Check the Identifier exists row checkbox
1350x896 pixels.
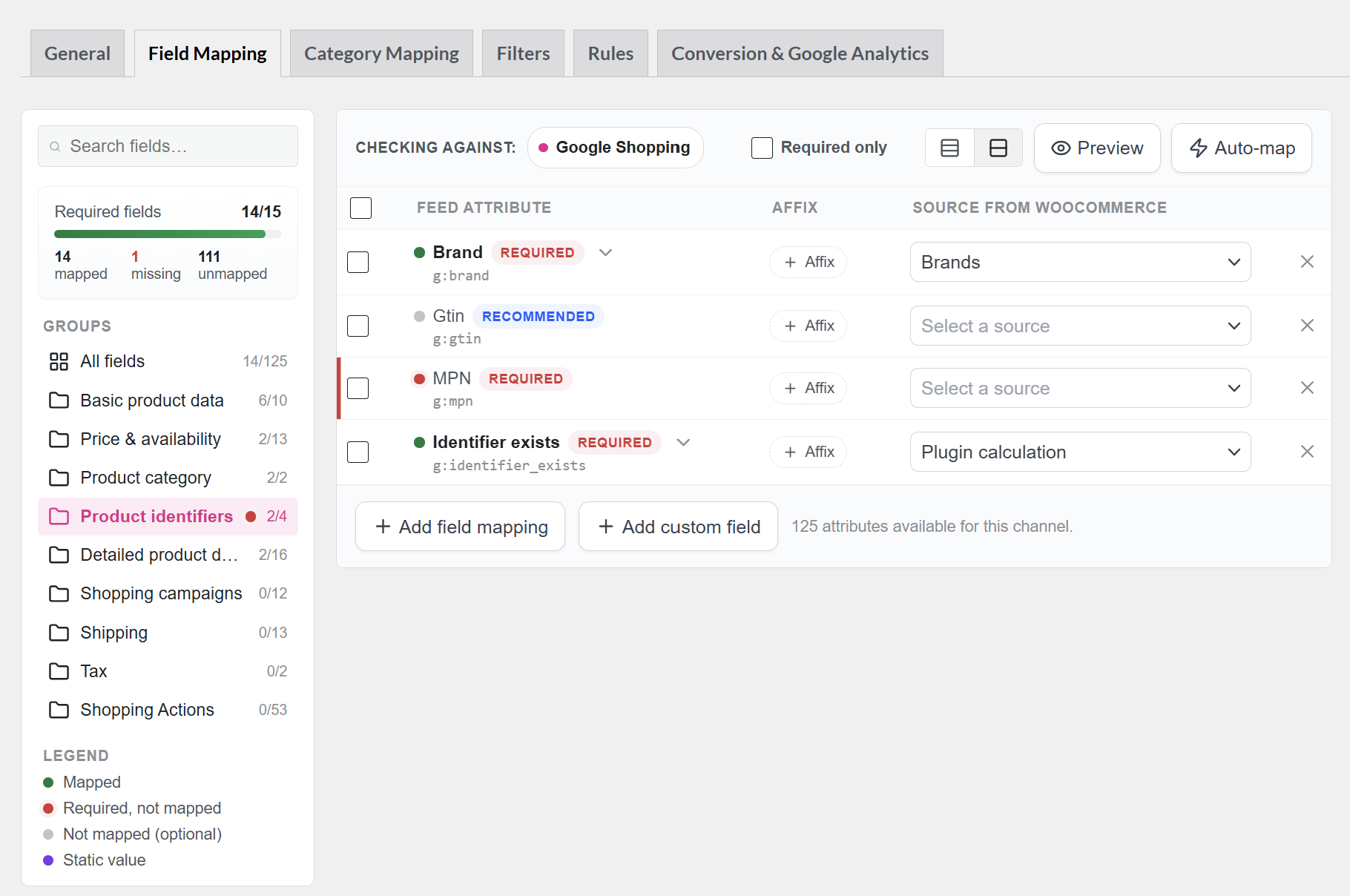(x=358, y=452)
